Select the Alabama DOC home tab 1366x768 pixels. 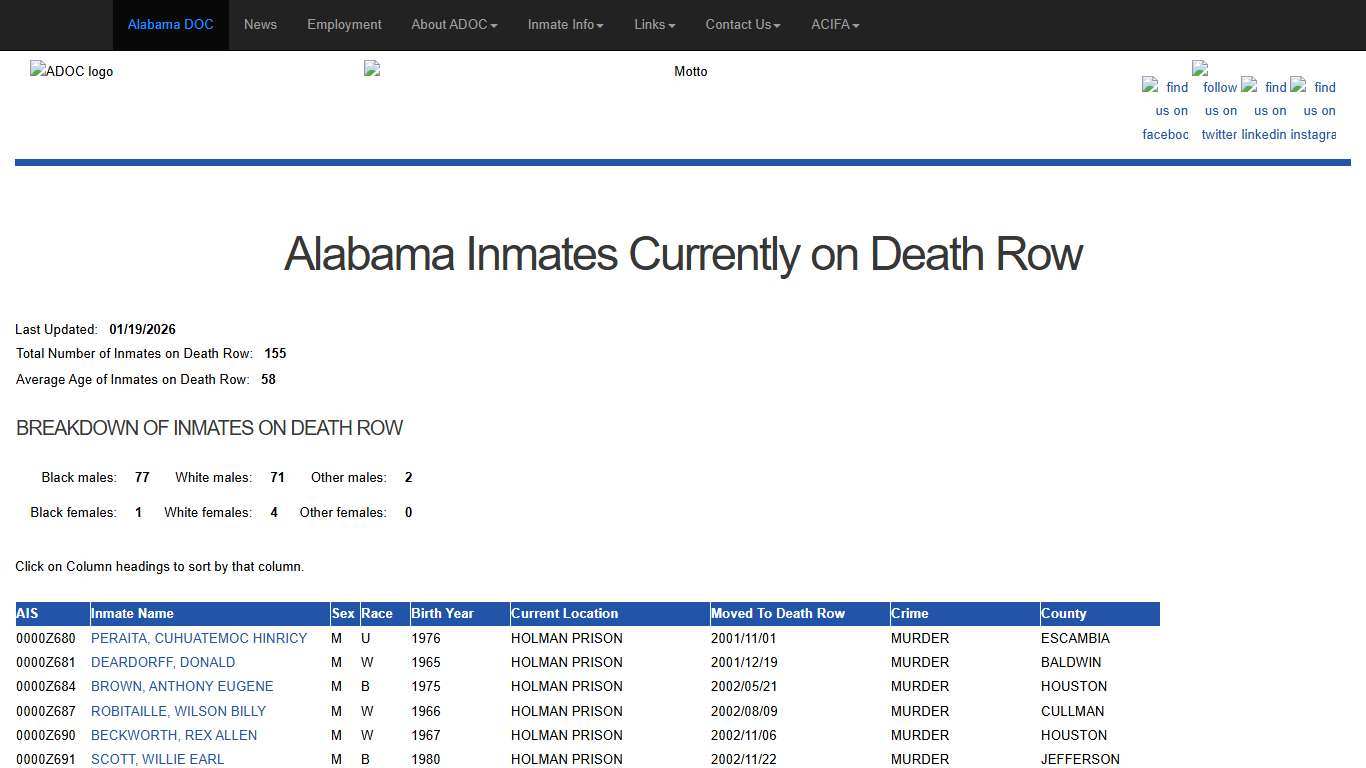tap(170, 25)
